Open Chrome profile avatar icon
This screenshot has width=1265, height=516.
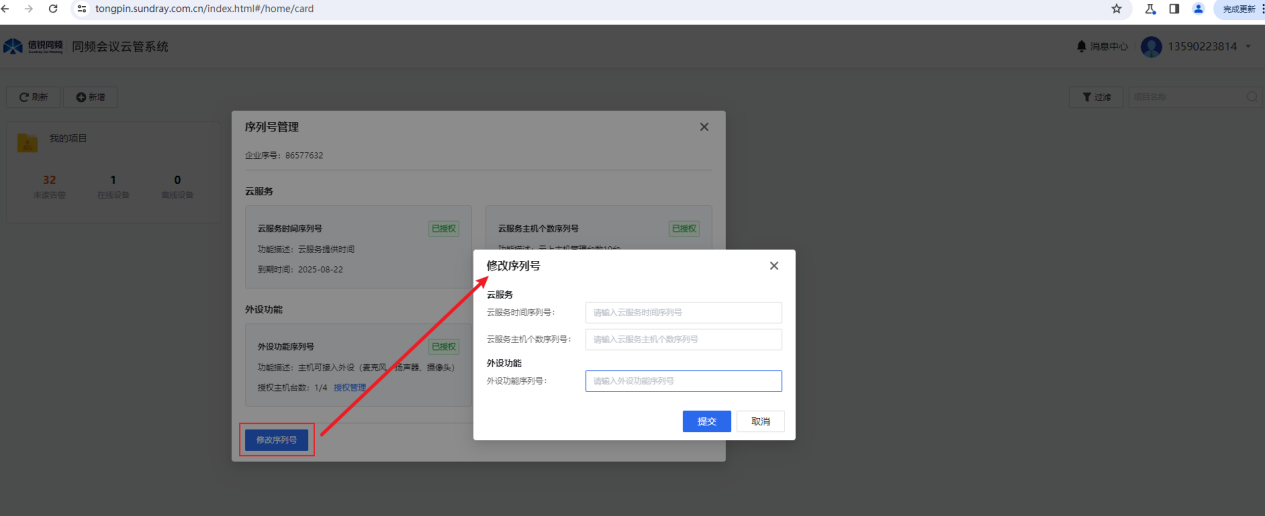[x=1198, y=8]
